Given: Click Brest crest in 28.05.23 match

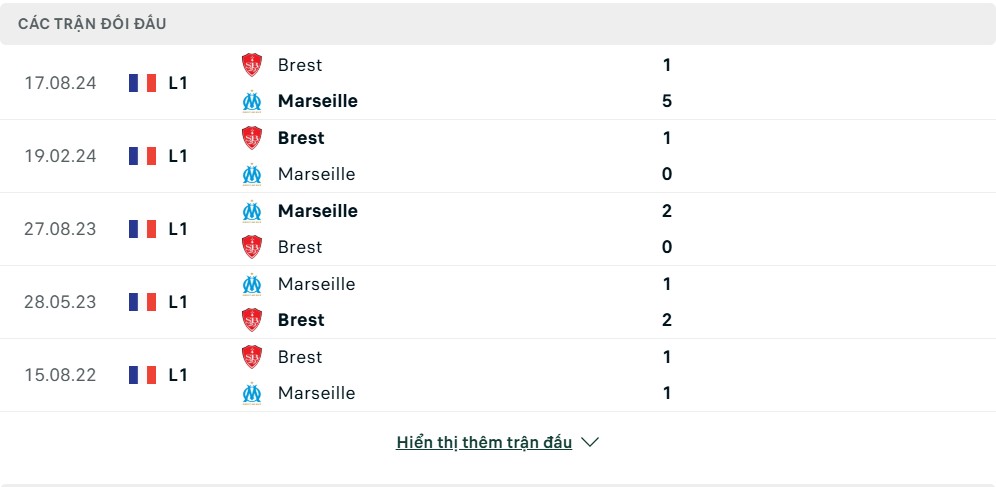Looking at the screenshot, I should (x=252, y=320).
